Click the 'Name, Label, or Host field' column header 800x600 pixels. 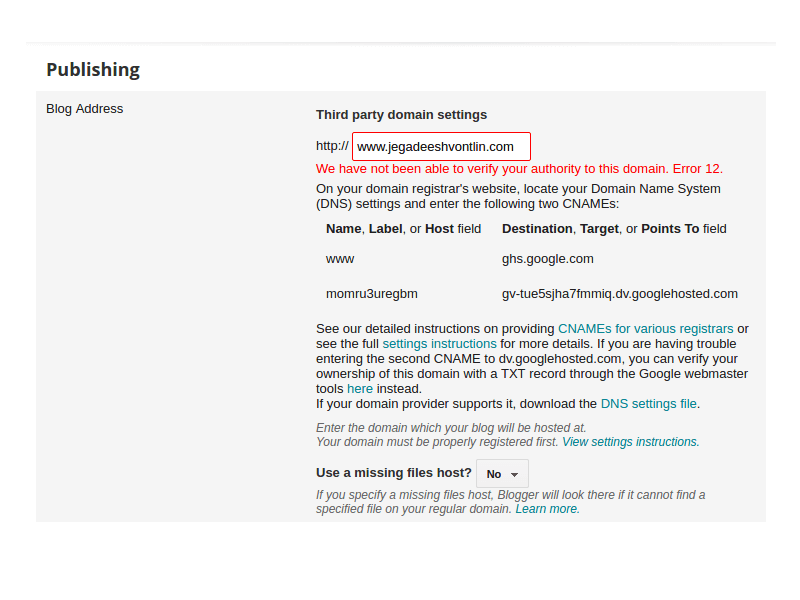(403, 229)
